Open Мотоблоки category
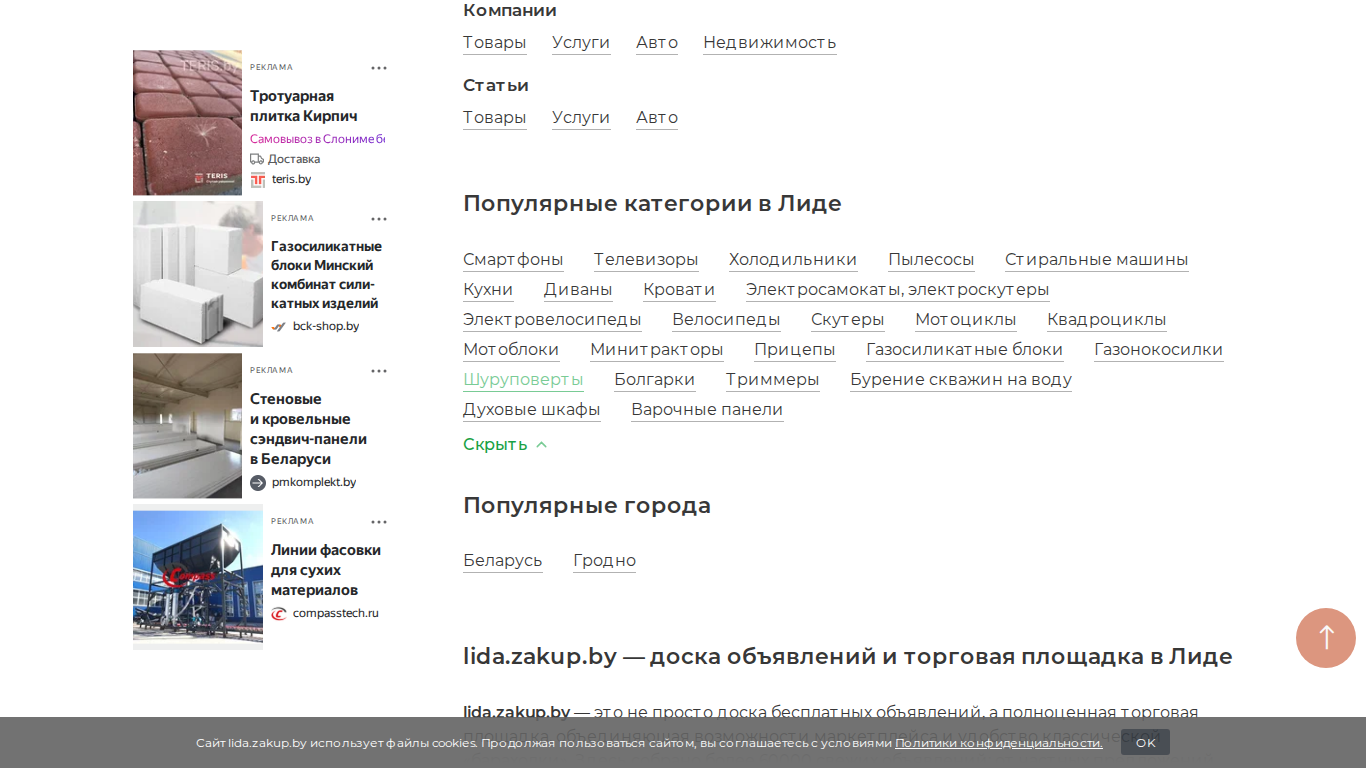Viewport: 1366px width, 768px height. pyautogui.click(x=511, y=350)
